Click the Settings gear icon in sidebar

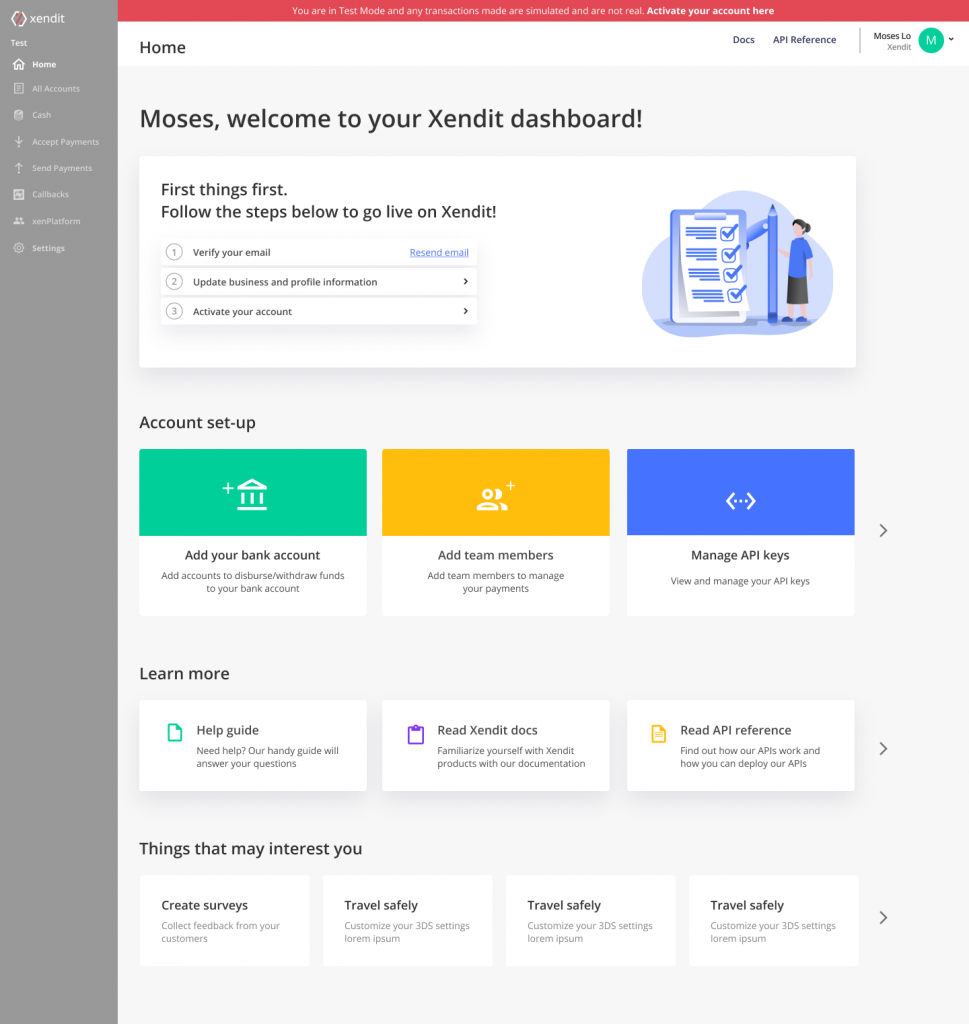tap(19, 248)
